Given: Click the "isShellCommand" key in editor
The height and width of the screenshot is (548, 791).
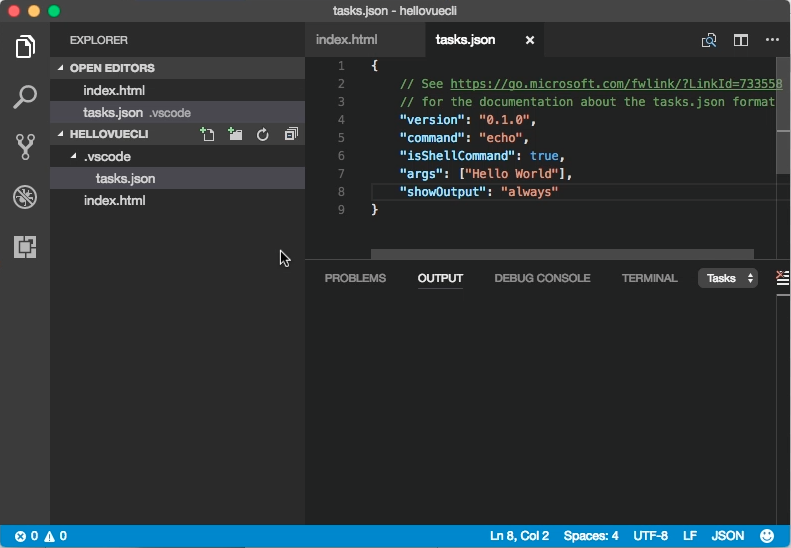Looking at the screenshot, I should 458,155.
